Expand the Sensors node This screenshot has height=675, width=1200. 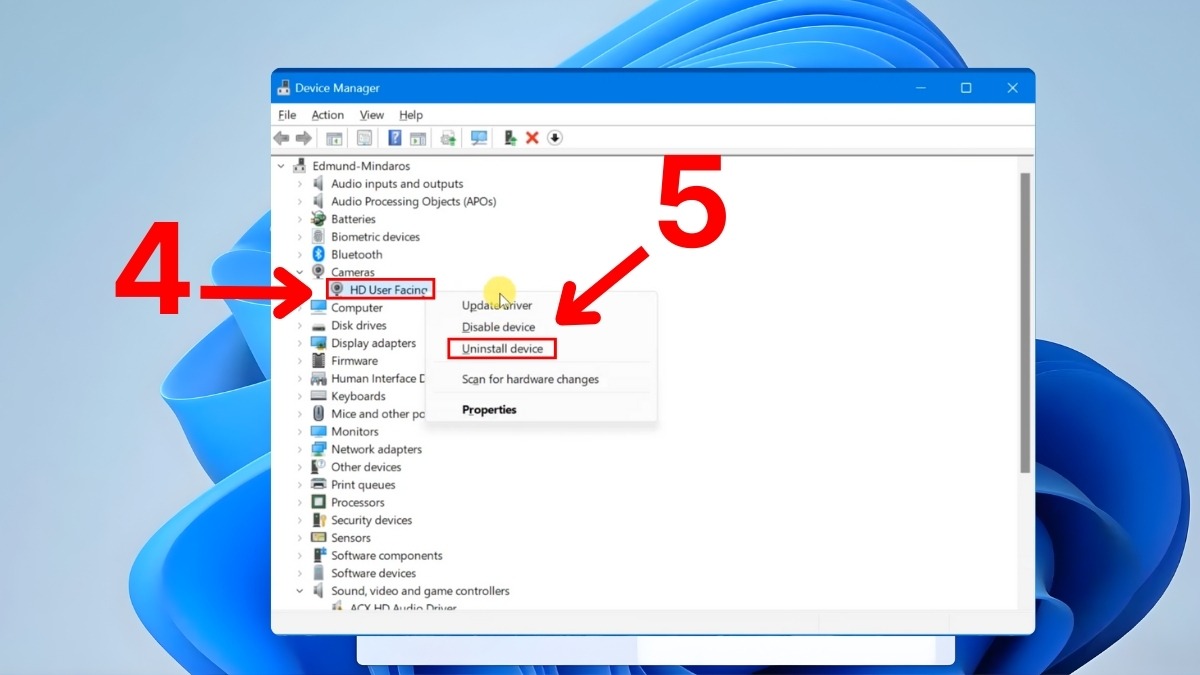point(299,538)
